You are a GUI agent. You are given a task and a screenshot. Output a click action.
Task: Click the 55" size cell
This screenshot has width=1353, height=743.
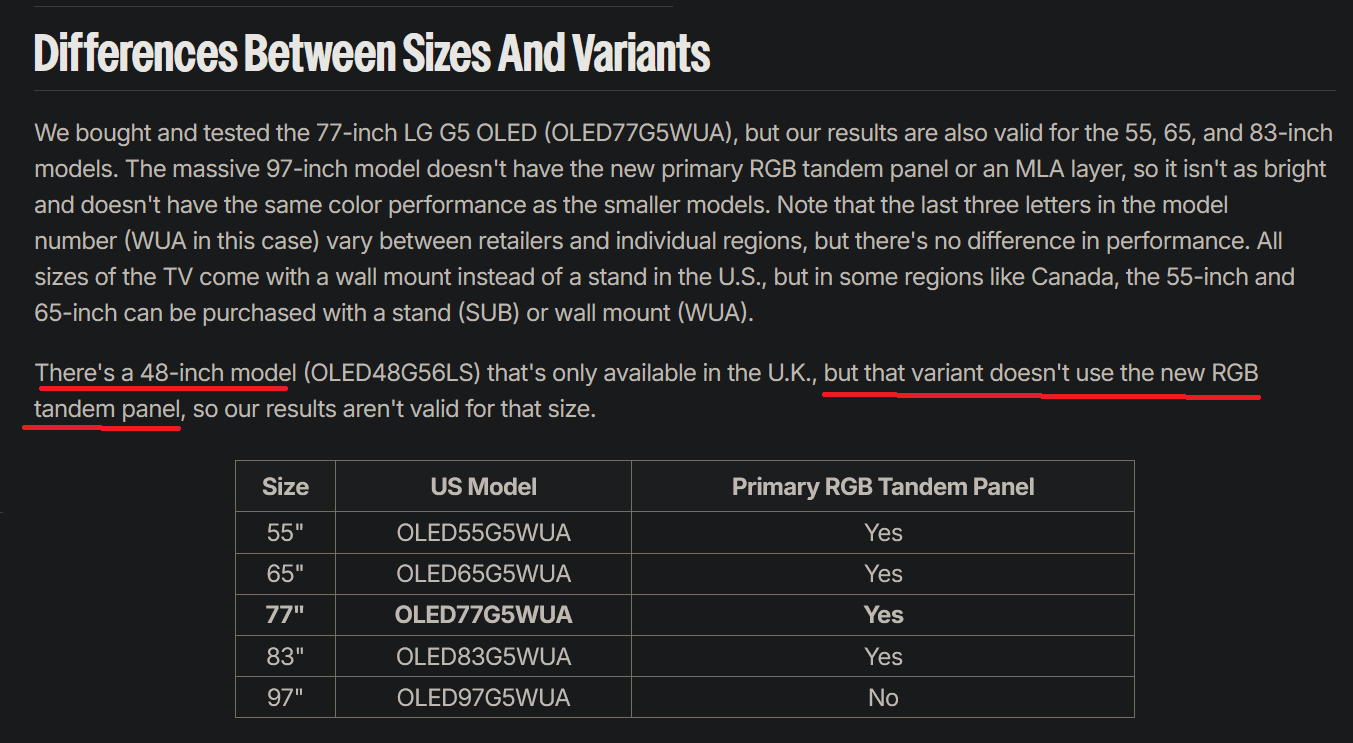(x=285, y=533)
